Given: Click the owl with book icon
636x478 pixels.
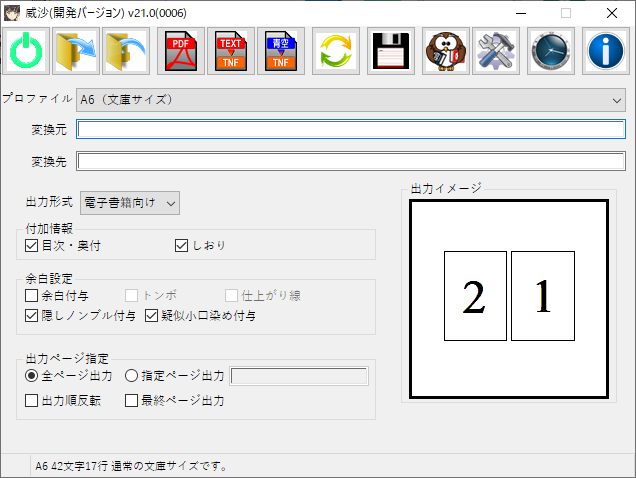Looking at the screenshot, I should (x=446, y=51).
